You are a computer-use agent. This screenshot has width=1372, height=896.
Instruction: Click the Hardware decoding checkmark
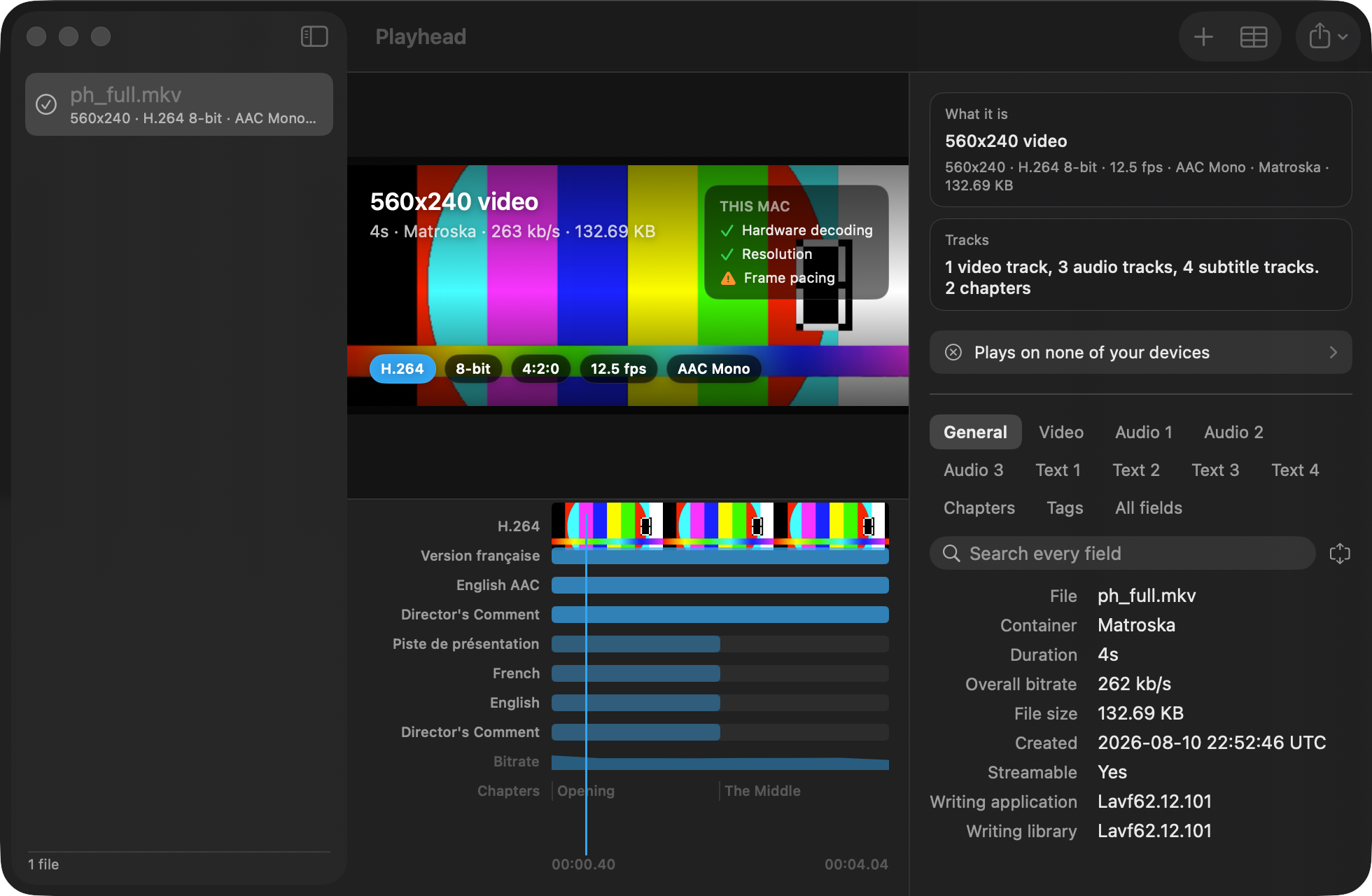pyautogui.click(x=727, y=230)
